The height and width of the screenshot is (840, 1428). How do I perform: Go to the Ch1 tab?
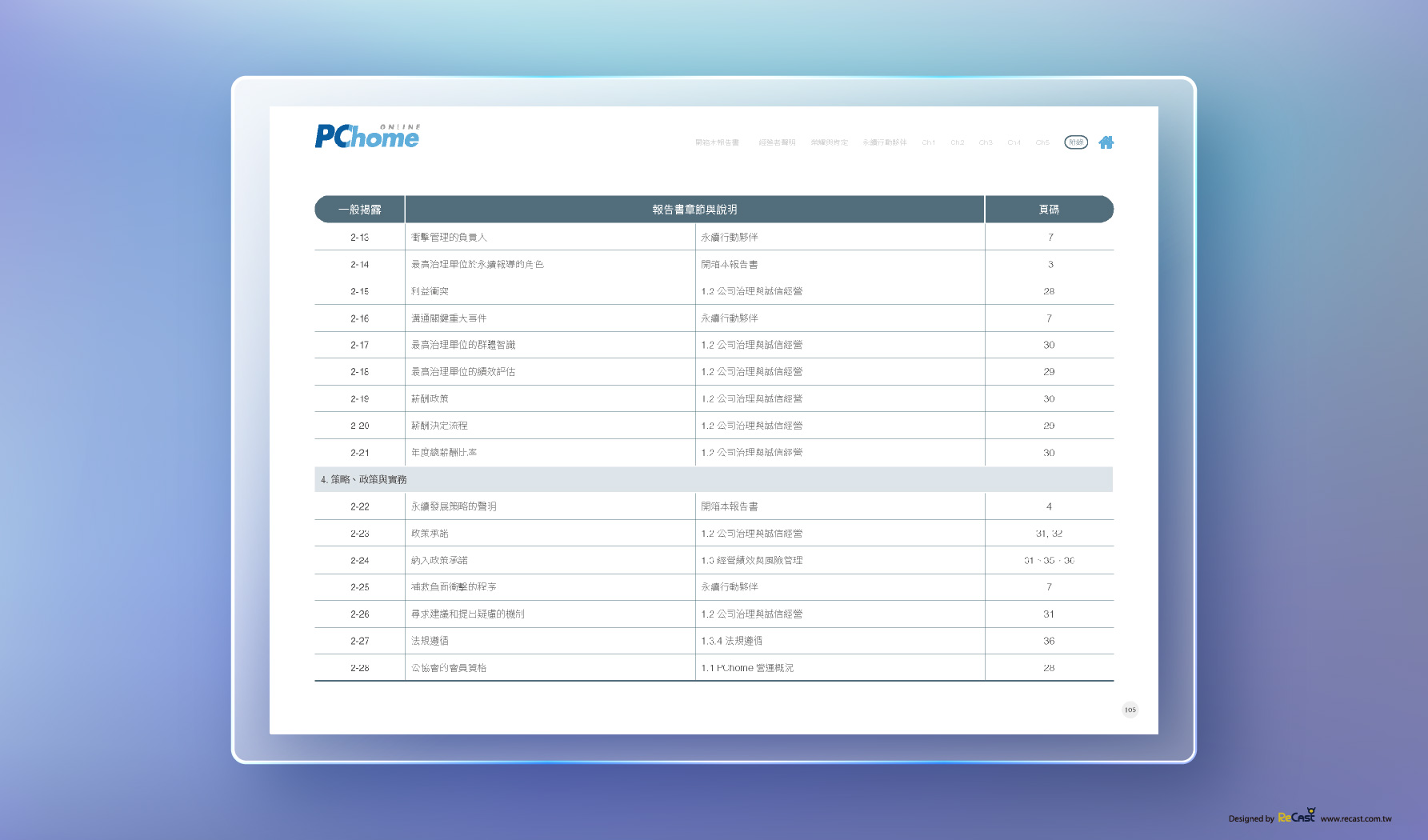[928, 142]
